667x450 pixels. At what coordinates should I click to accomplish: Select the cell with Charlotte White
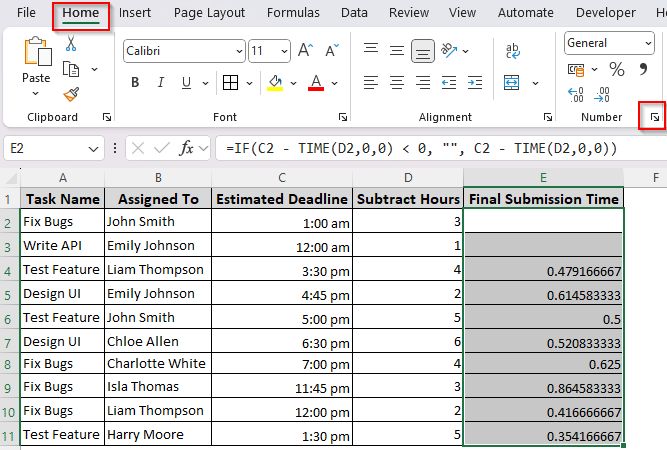(x=158, y=364)
